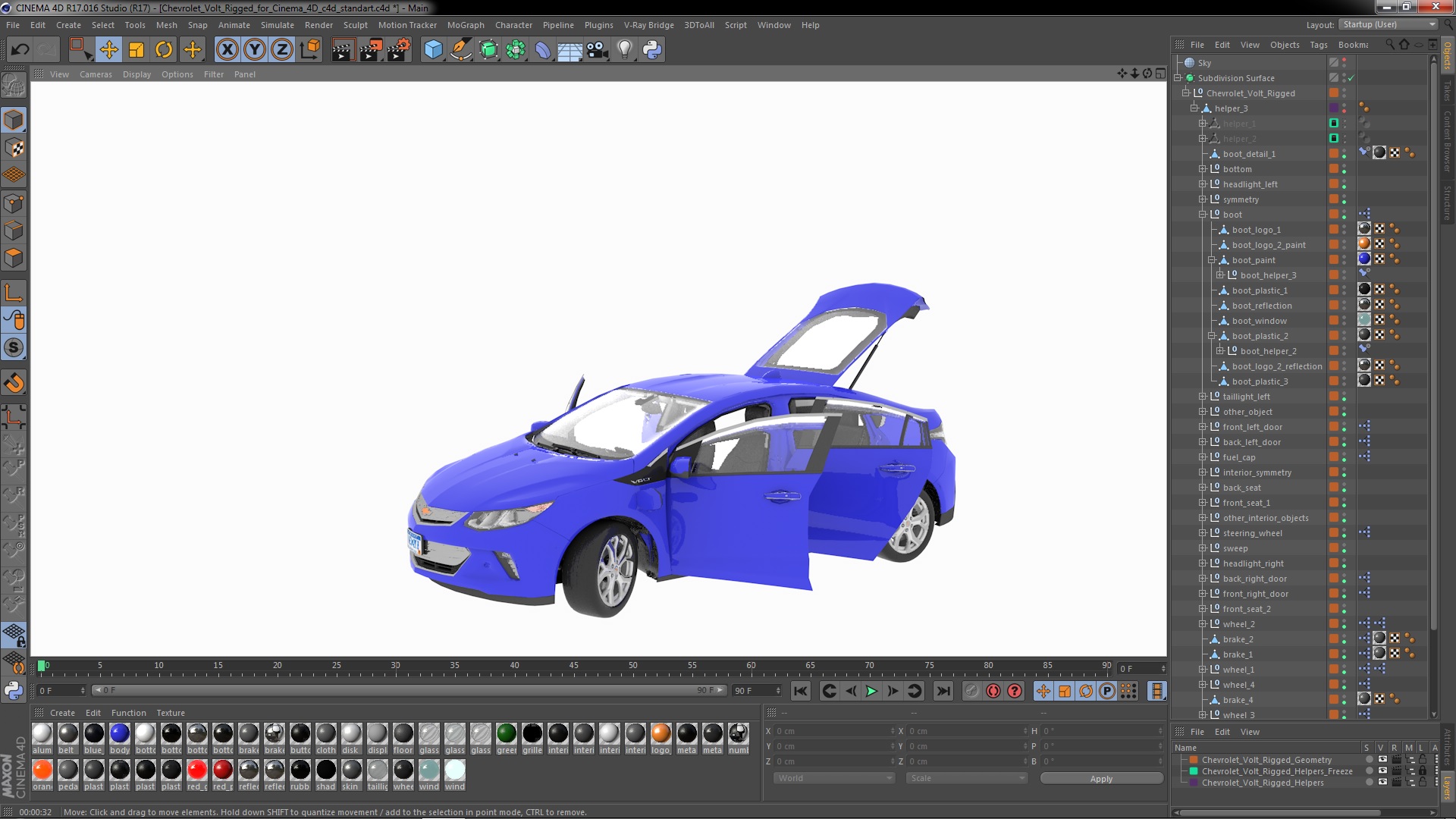The image size is (1456, 819).
Task: Open the Function menu in materials
Action: [129, 713]
